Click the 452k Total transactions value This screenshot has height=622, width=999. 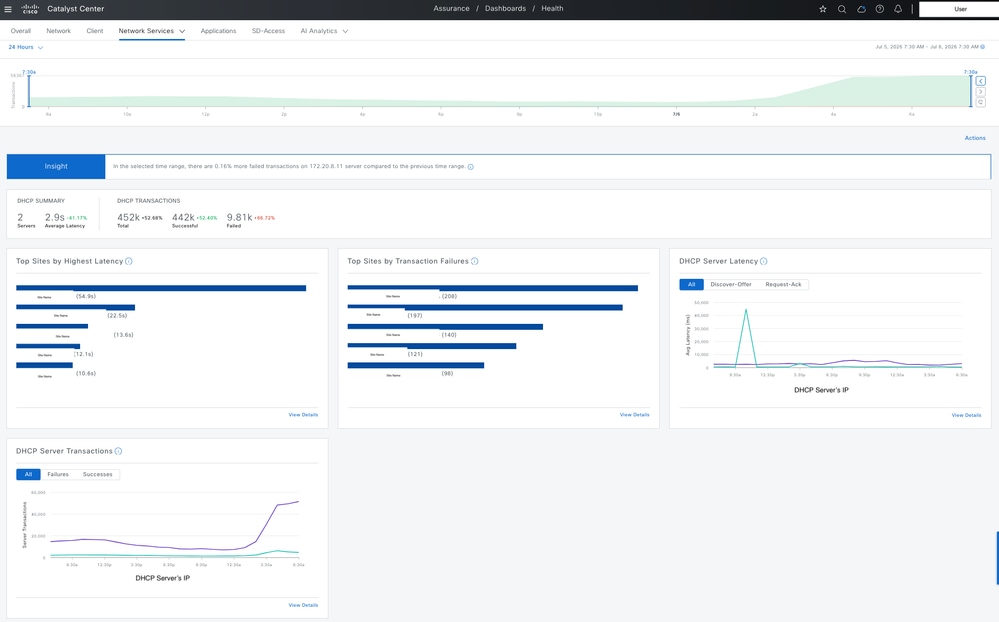[128, 217]
